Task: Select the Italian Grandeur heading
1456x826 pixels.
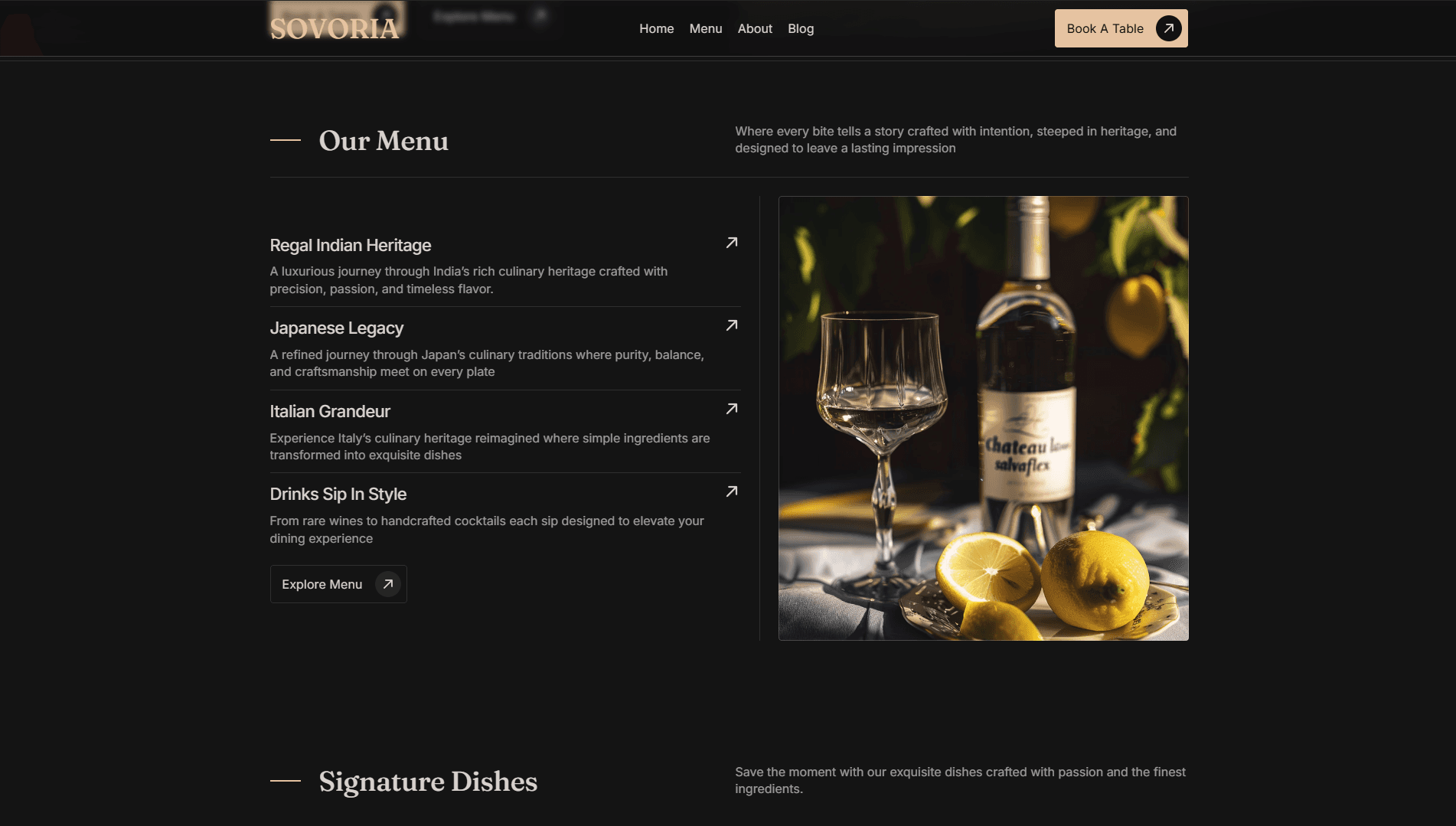Action: (x=330, y=411)
